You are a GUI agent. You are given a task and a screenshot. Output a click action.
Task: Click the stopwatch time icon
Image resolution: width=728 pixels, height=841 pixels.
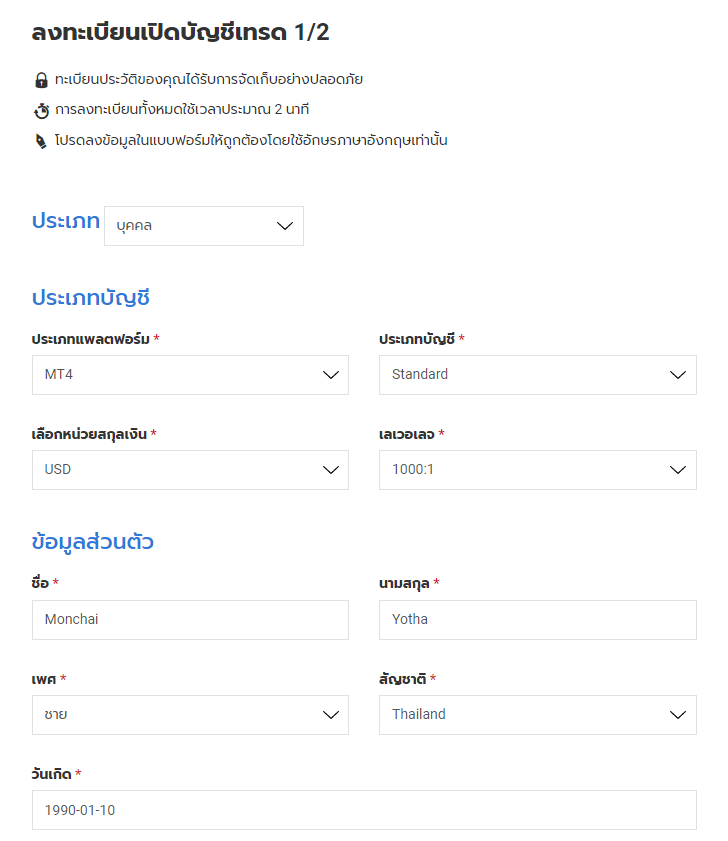41,110
